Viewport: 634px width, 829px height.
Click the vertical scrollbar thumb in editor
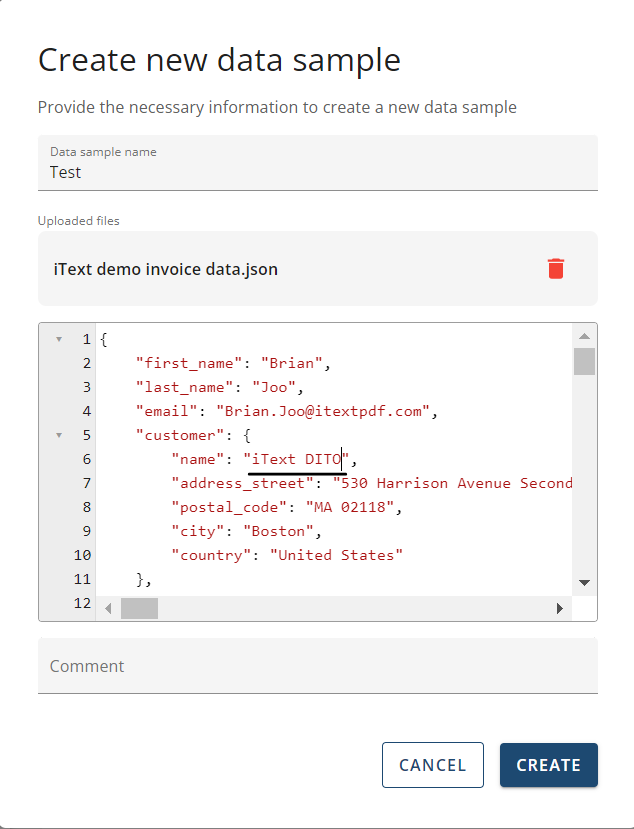584,361
